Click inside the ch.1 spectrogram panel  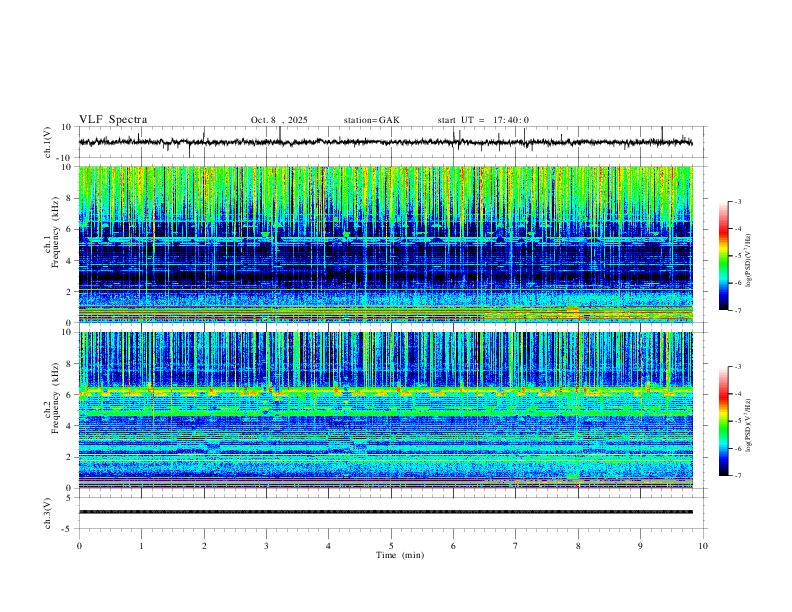(x=385, y=244)
